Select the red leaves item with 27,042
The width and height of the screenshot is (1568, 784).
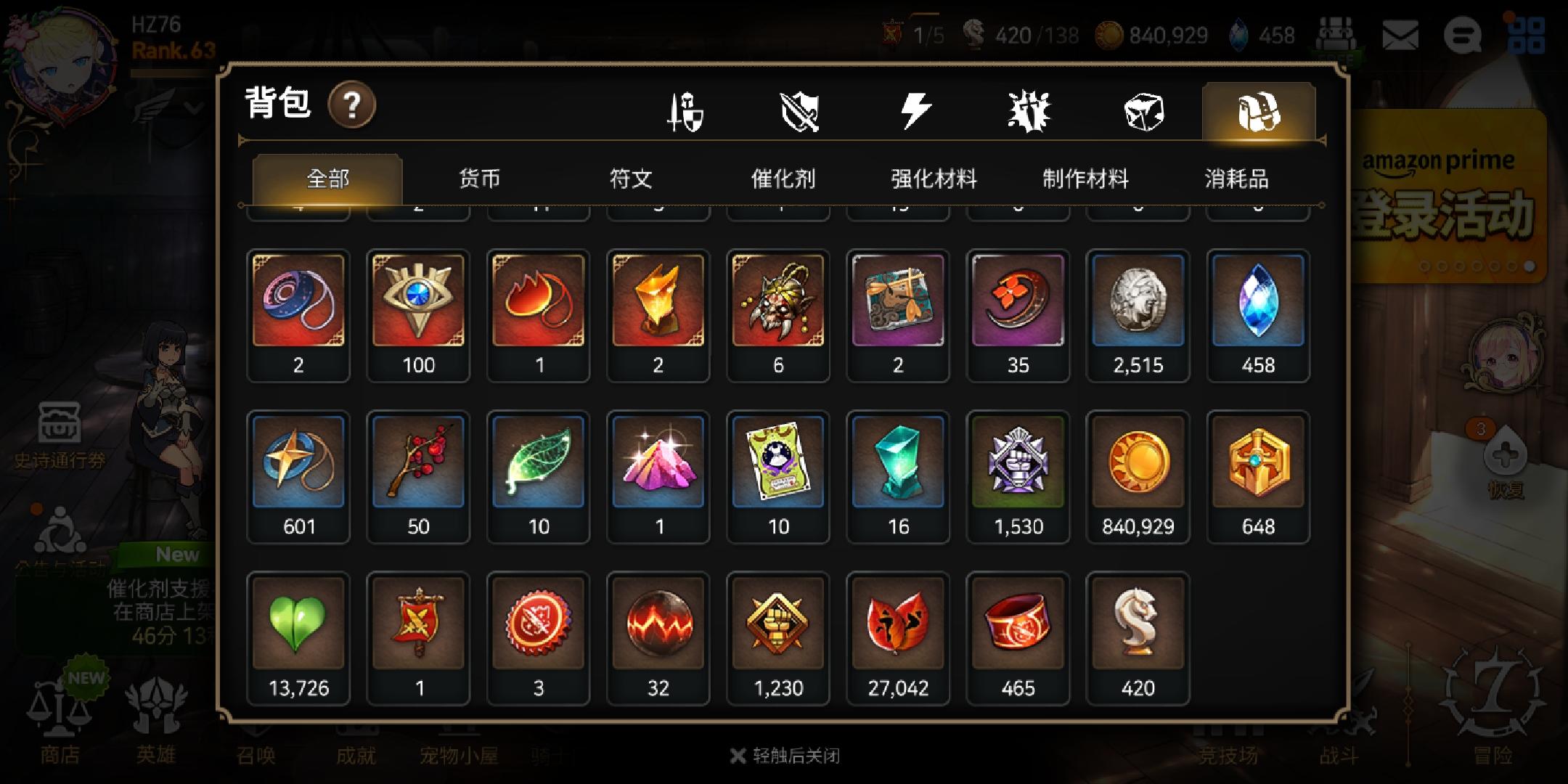pos(898,638)
